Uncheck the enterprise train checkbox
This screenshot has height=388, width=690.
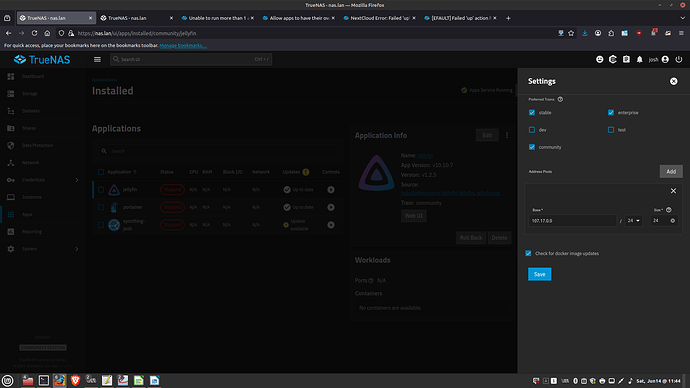click(x=611, y=113)
